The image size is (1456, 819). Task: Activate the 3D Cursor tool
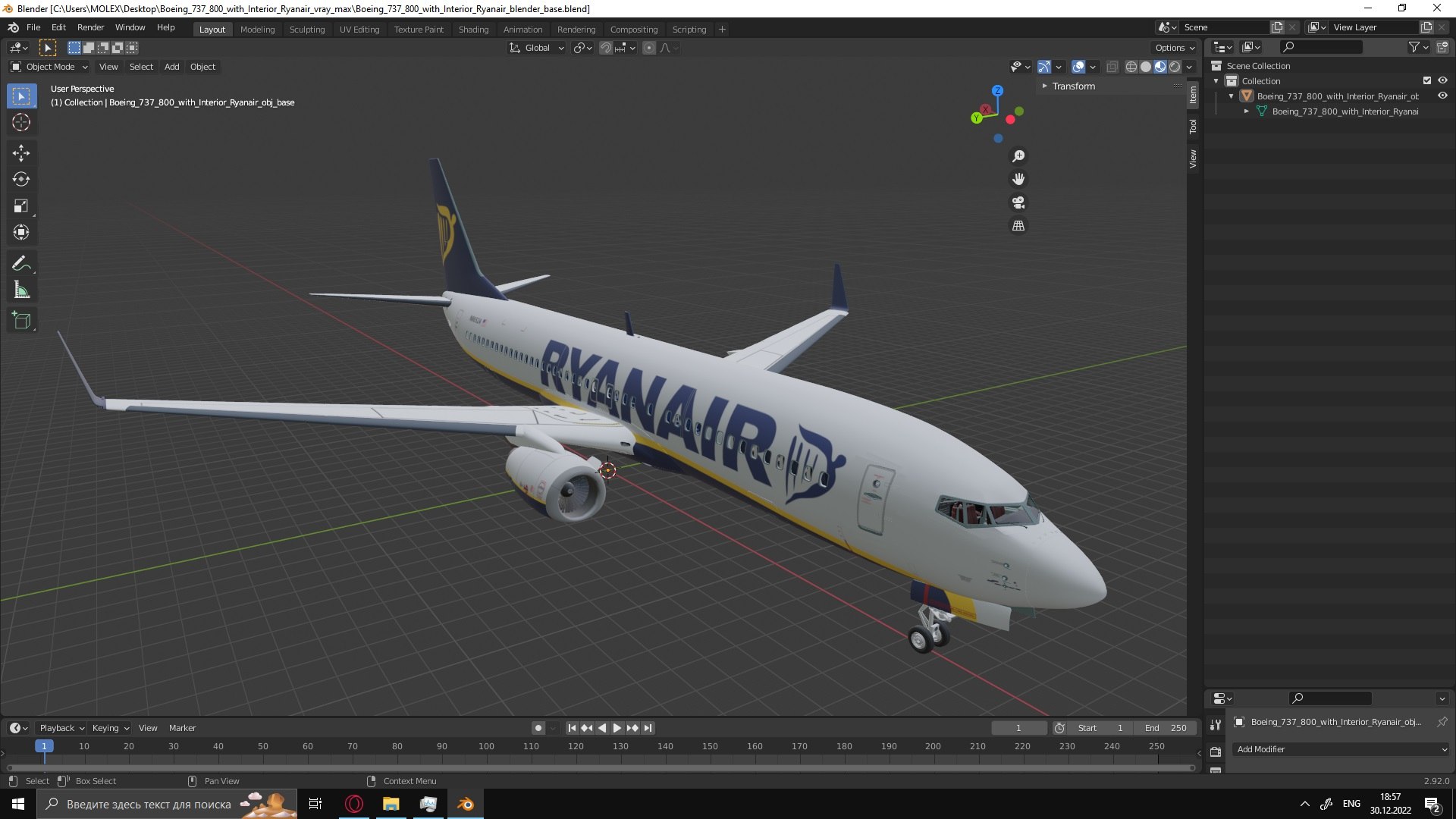tap(21, 122)
